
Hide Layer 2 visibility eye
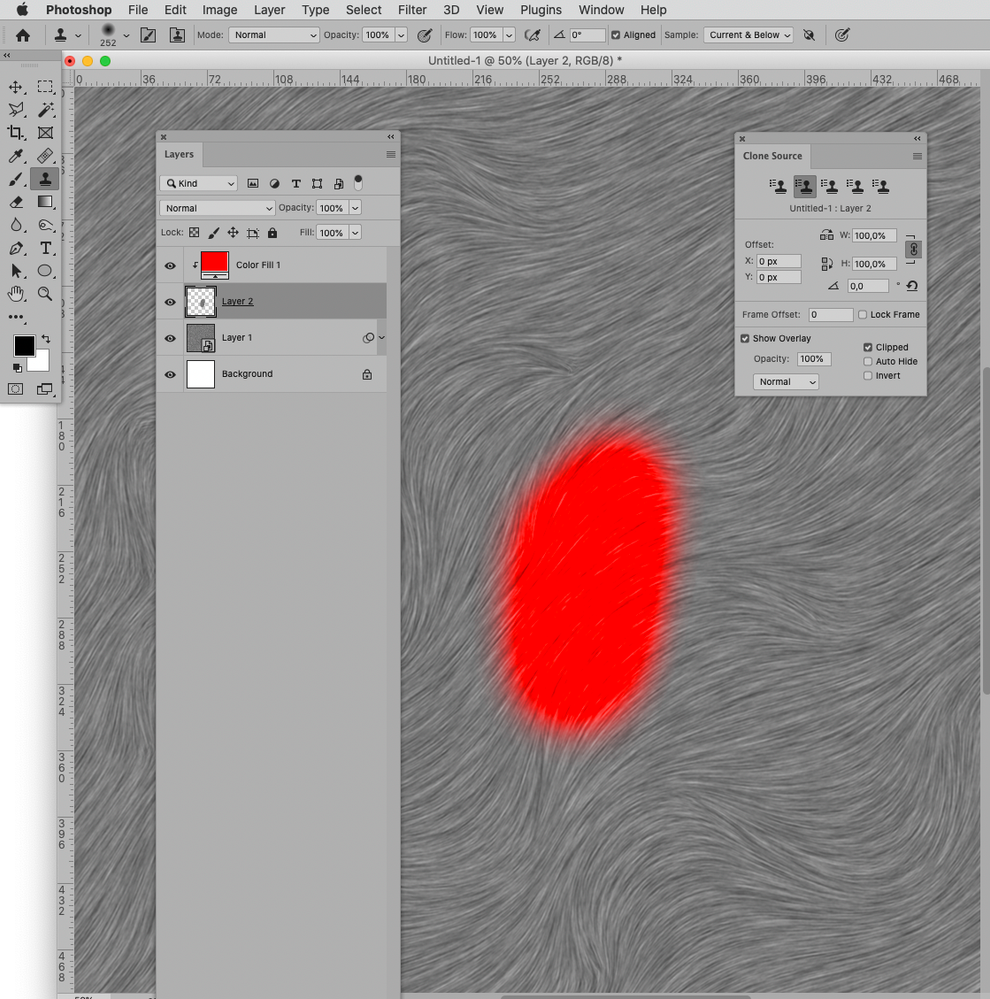click(x=170, y=301)
